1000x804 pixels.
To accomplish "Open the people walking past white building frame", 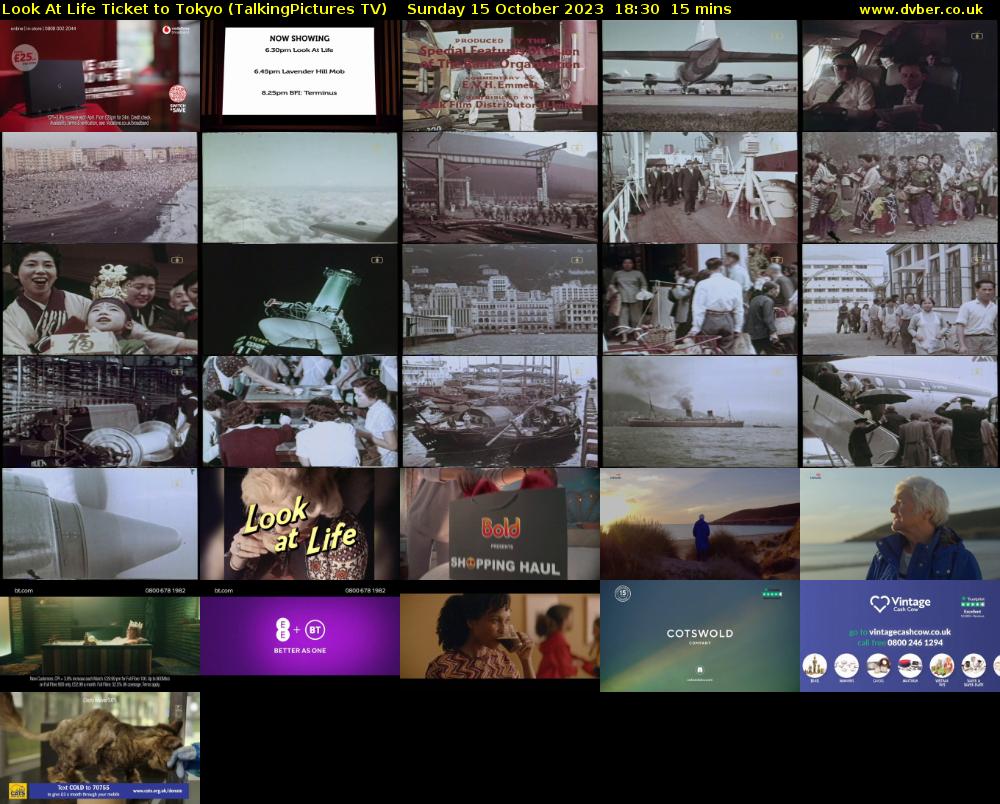I will pyautogui.click(x=900, y=300).
